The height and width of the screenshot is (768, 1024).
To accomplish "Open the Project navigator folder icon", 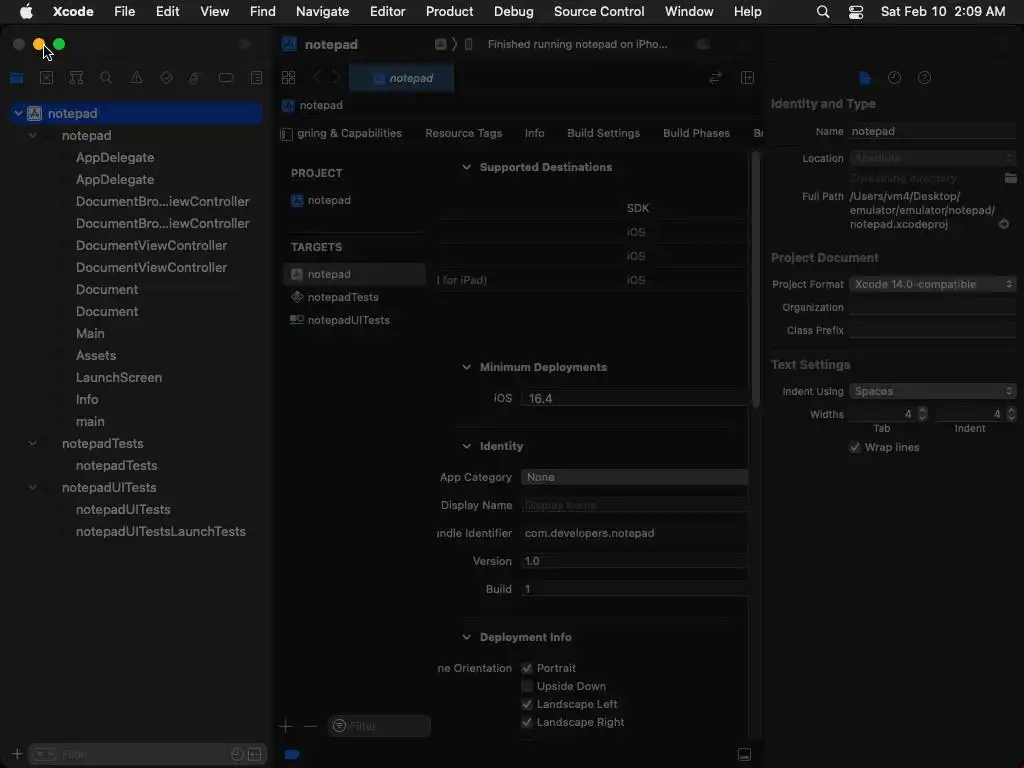I will pyautogui.click(x=17, y=78).
